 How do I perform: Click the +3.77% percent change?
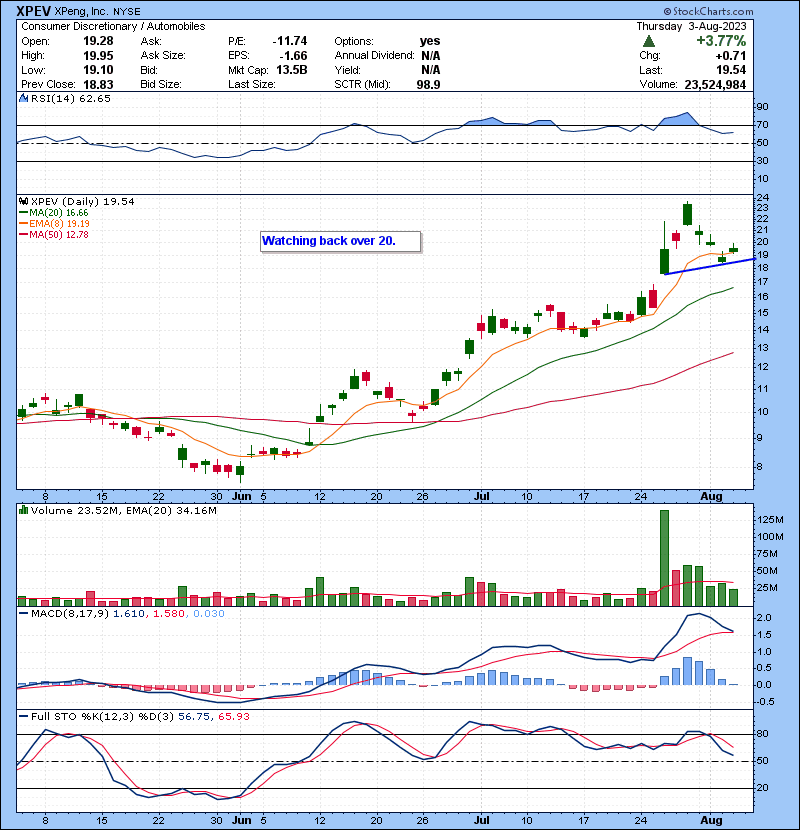721,41
